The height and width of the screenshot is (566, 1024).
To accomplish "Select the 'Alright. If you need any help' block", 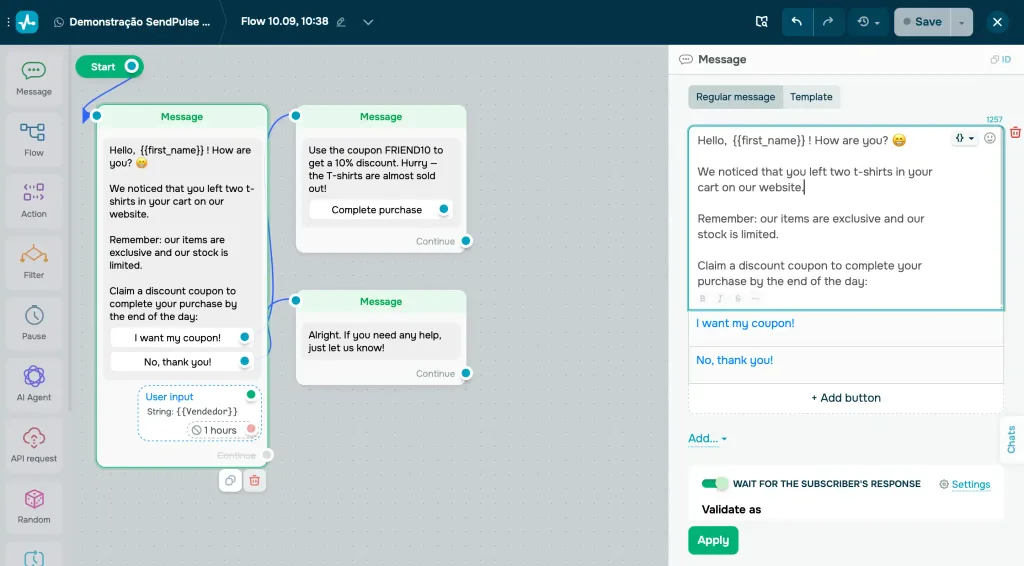I will click(x=381, y=338).
